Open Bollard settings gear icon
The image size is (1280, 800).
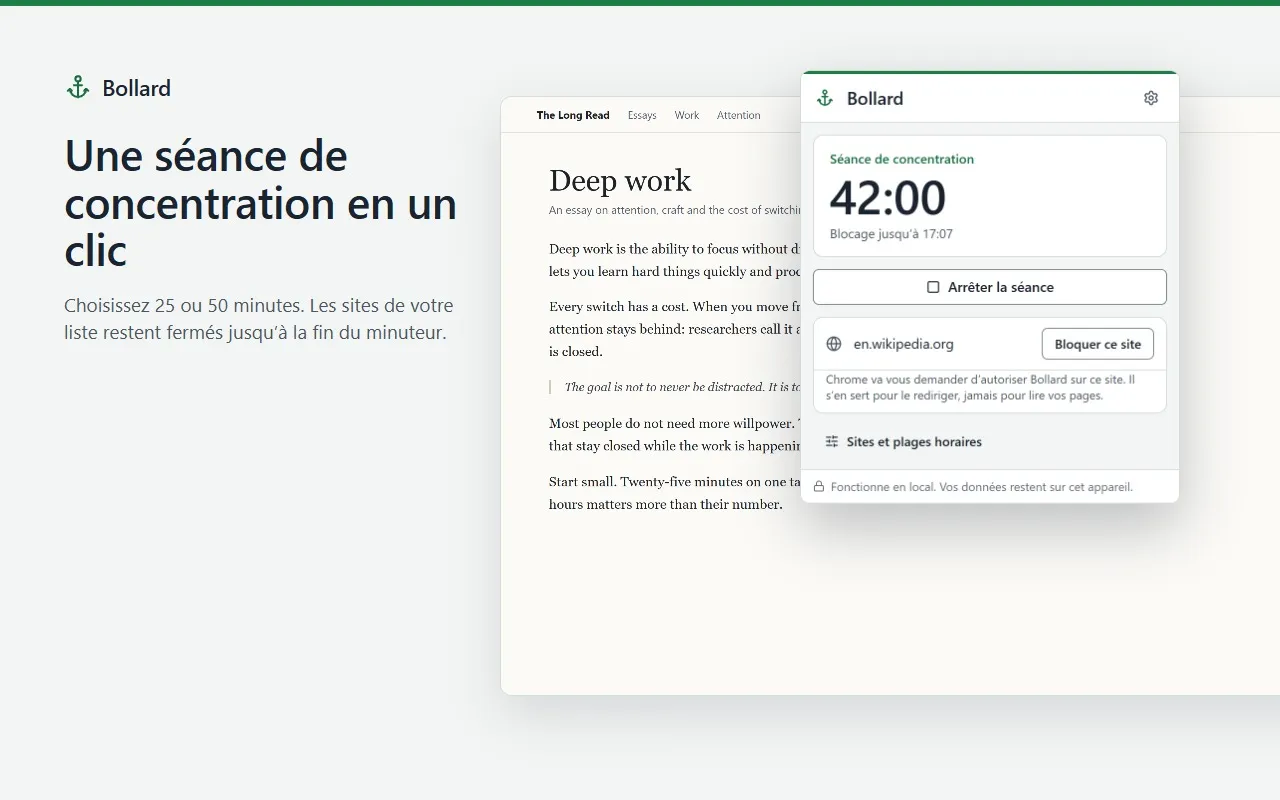click(x=1151, y=98)
